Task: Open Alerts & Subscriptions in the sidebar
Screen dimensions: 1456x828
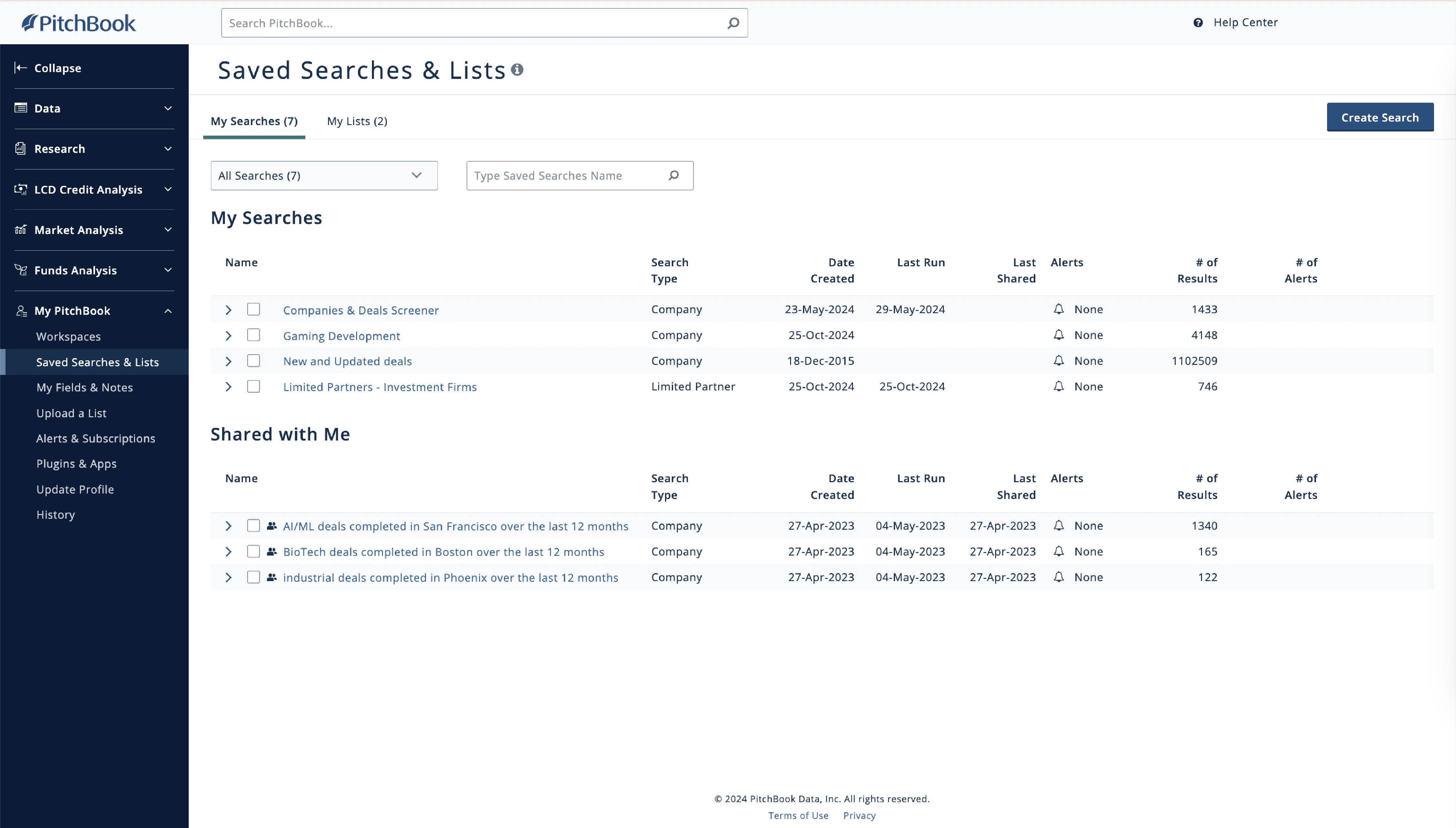Action: coord(96,438)
